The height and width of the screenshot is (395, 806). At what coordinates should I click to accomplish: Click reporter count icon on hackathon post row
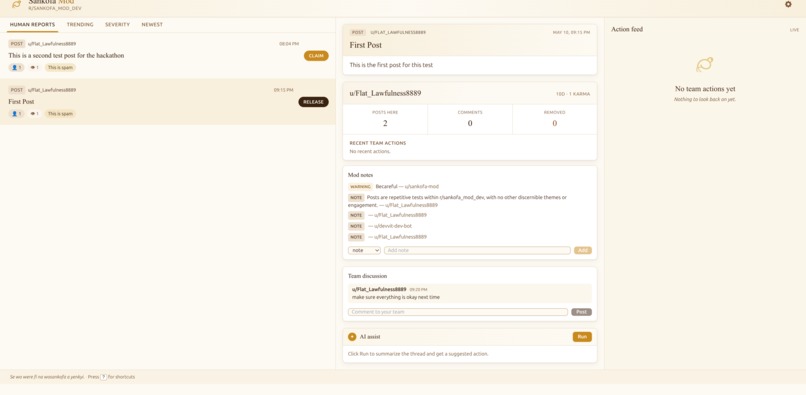16,67
